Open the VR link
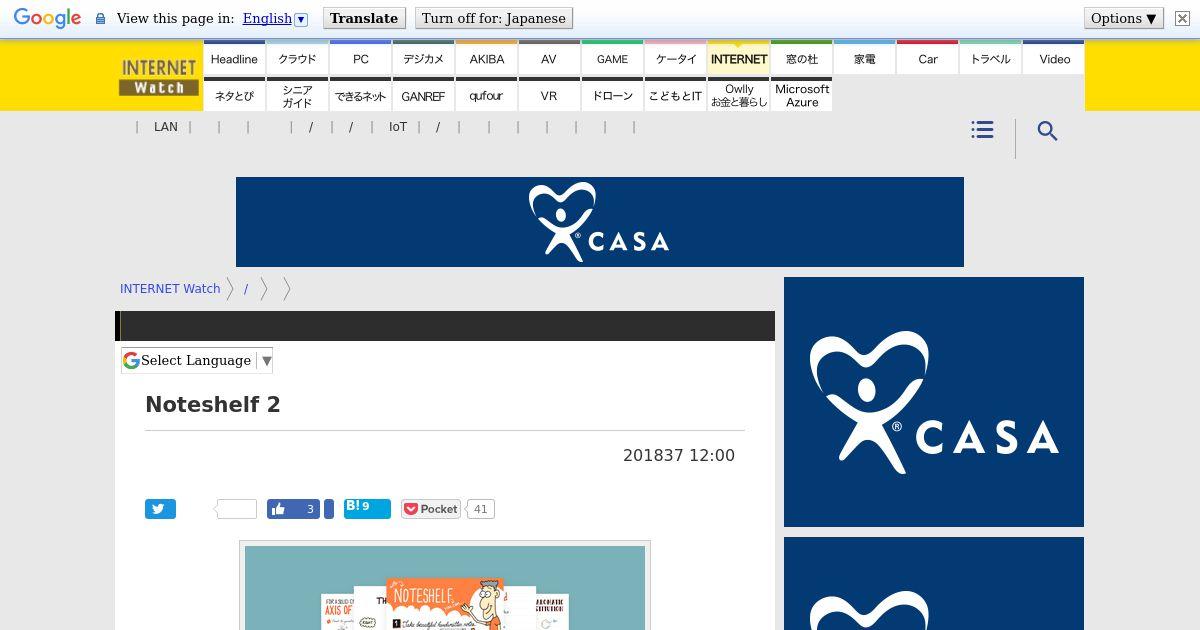This screenshot has height=630, width=1200. pos(549,95)
